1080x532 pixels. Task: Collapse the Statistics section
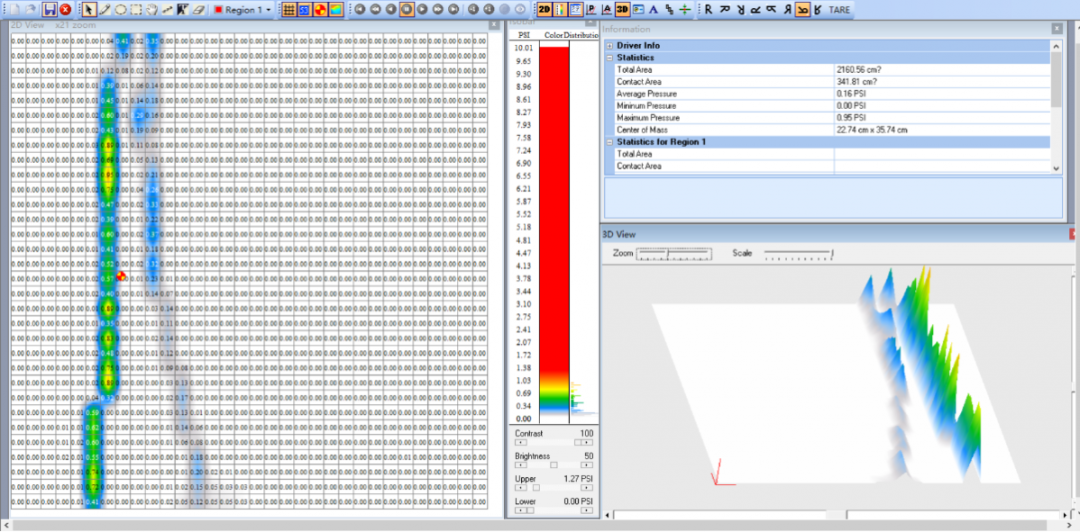[609, 58]
